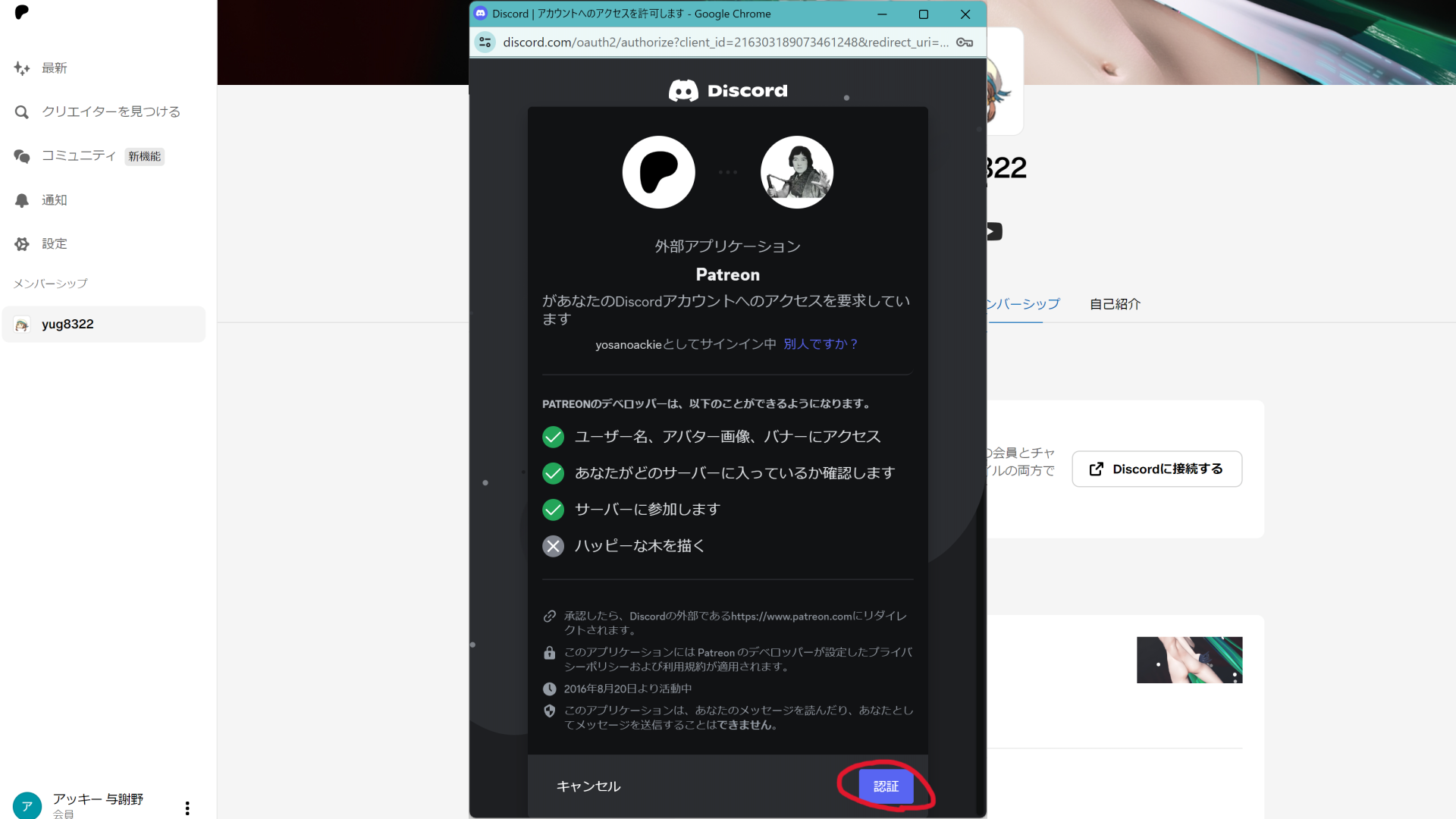
Task: Click the 別人ですか？ link
Action: pyautogui.click(x=821, y=344)
